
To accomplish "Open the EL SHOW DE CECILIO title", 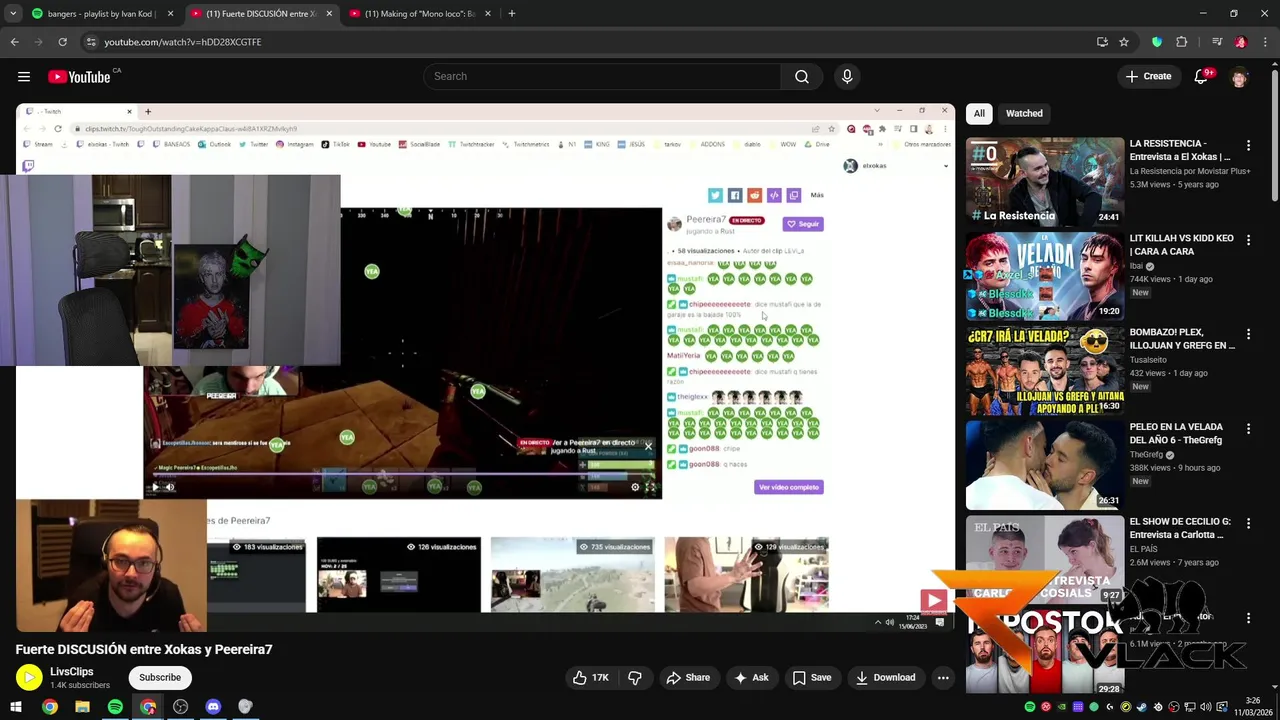I will tap(1180, 528).
